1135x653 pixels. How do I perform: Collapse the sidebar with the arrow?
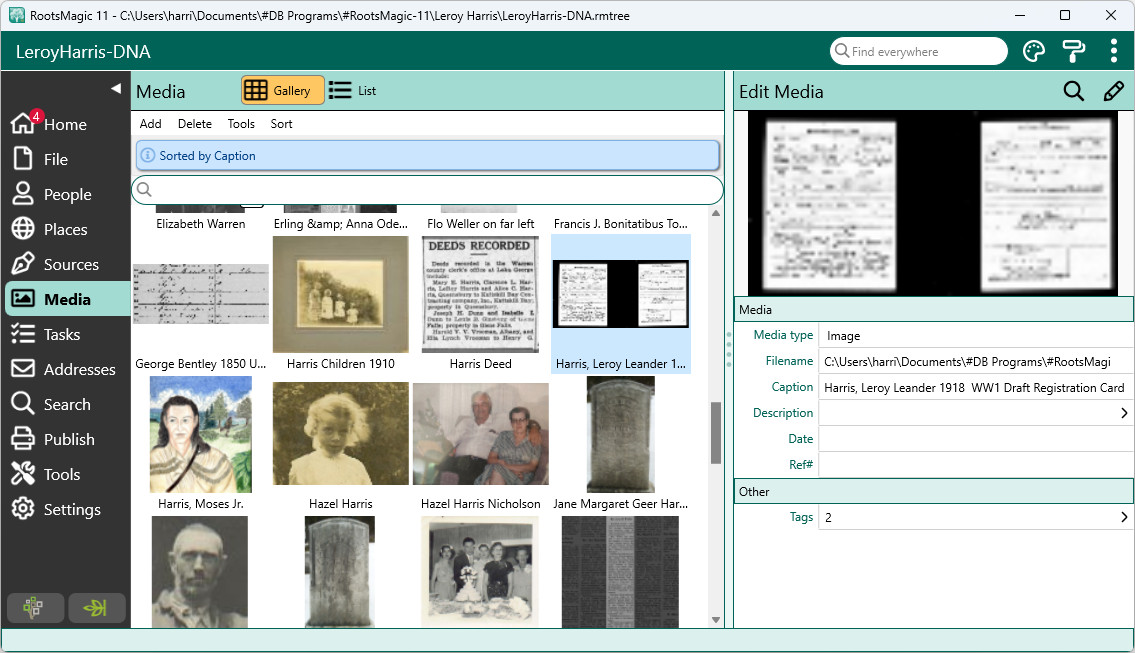(116, 88)
